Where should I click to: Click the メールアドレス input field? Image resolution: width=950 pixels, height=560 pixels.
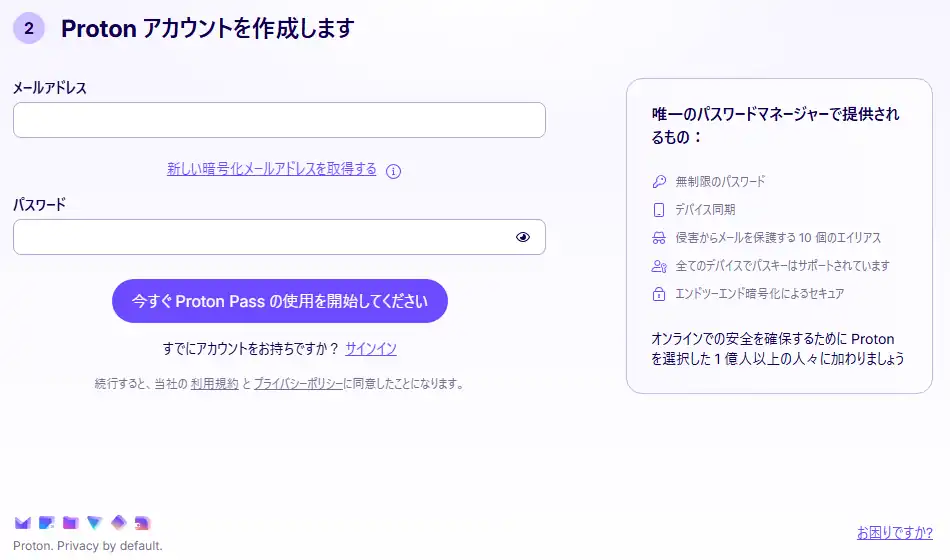click(279, 120)
